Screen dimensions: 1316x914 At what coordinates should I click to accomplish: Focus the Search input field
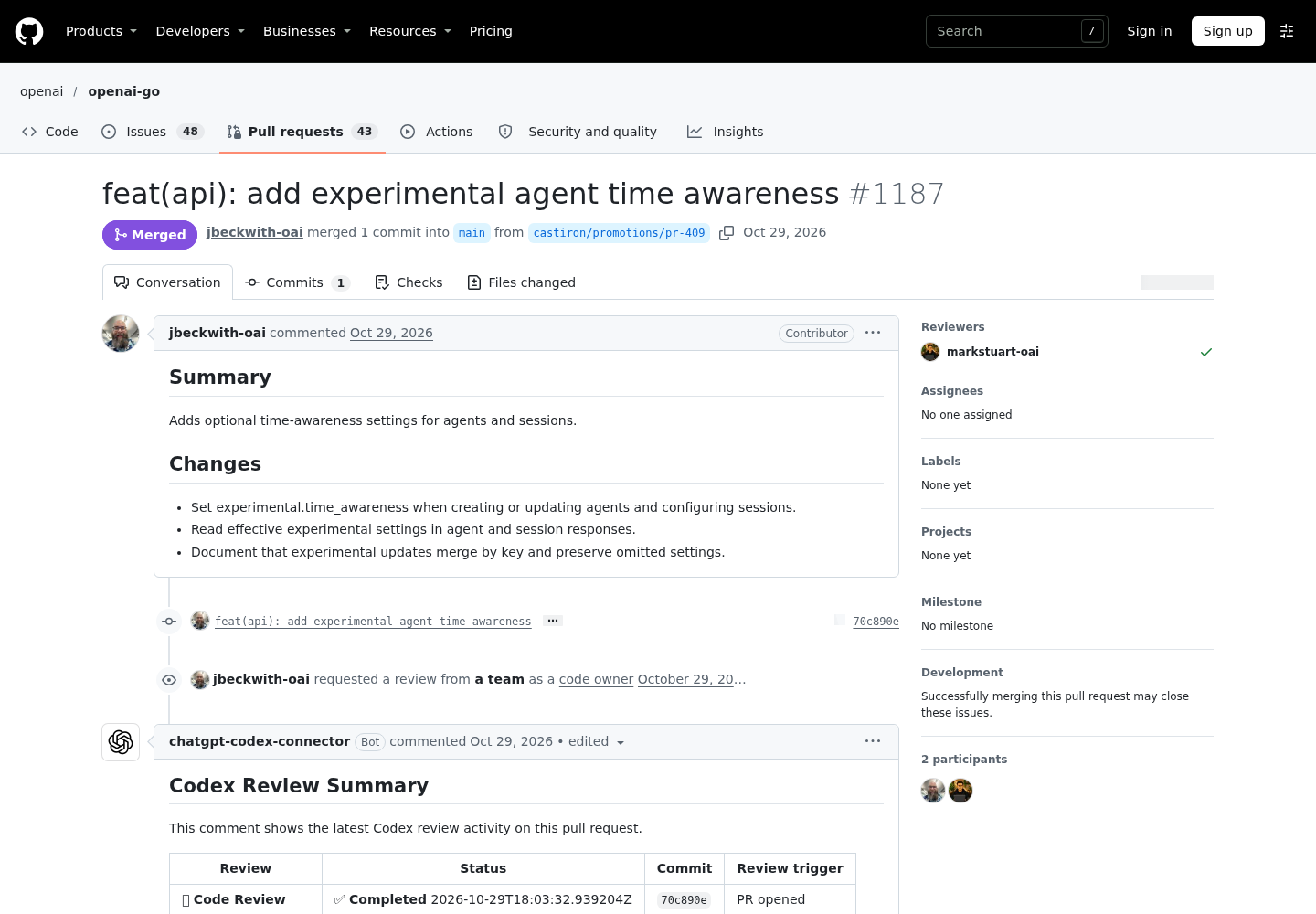1016,31
